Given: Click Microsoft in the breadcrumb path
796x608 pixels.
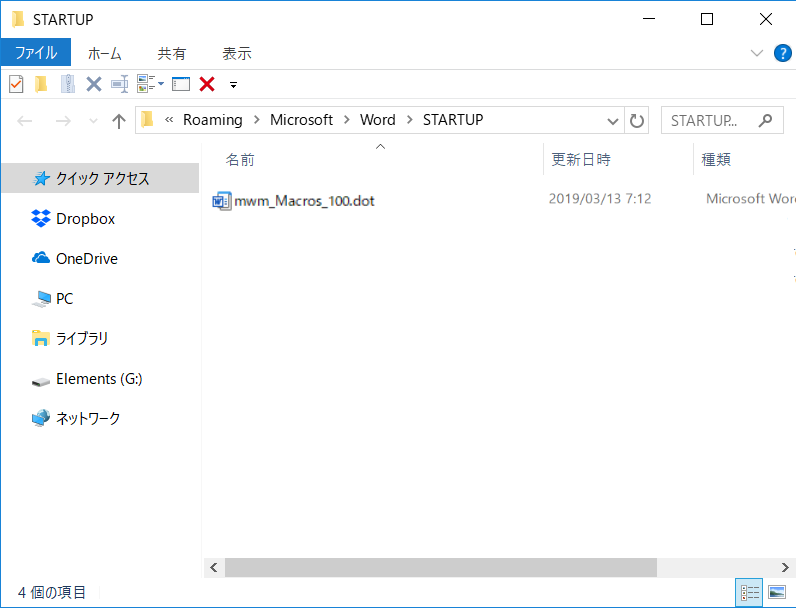Looking at the screenshot, I should pos(301,120).
